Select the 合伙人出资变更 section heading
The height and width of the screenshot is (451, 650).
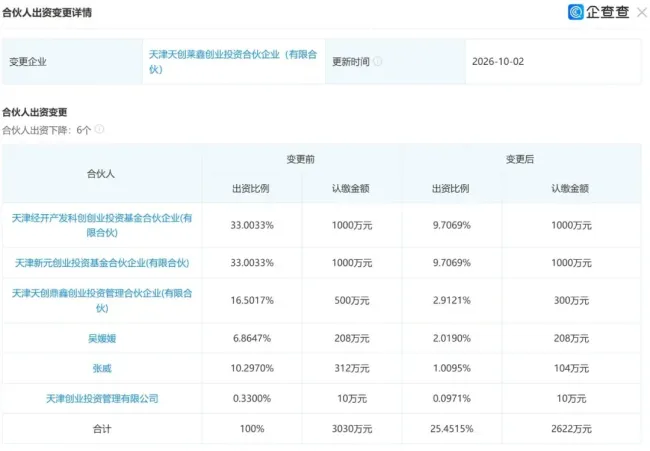click(x=34, y=112)
